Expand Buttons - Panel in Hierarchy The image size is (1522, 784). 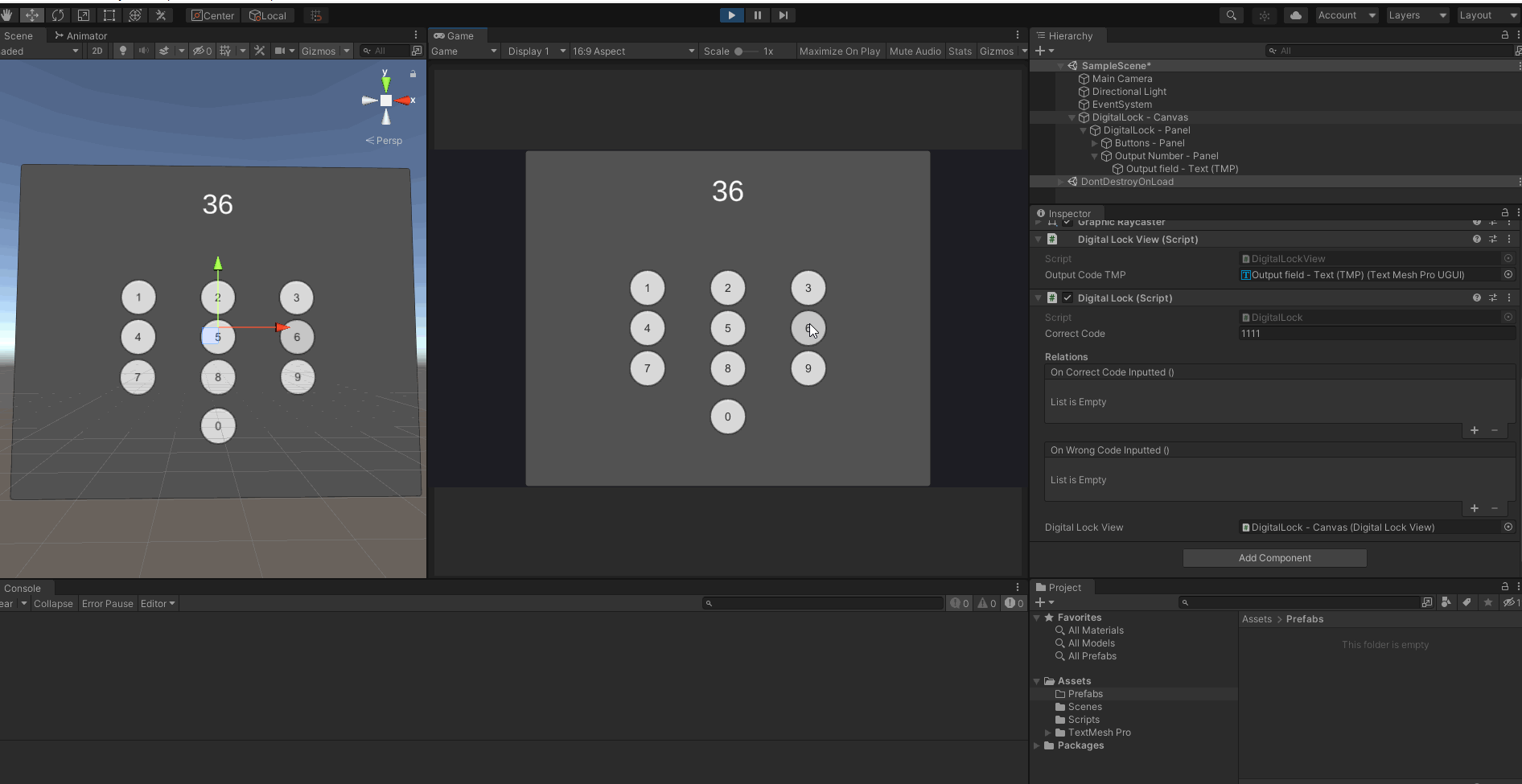[1094, 143]
